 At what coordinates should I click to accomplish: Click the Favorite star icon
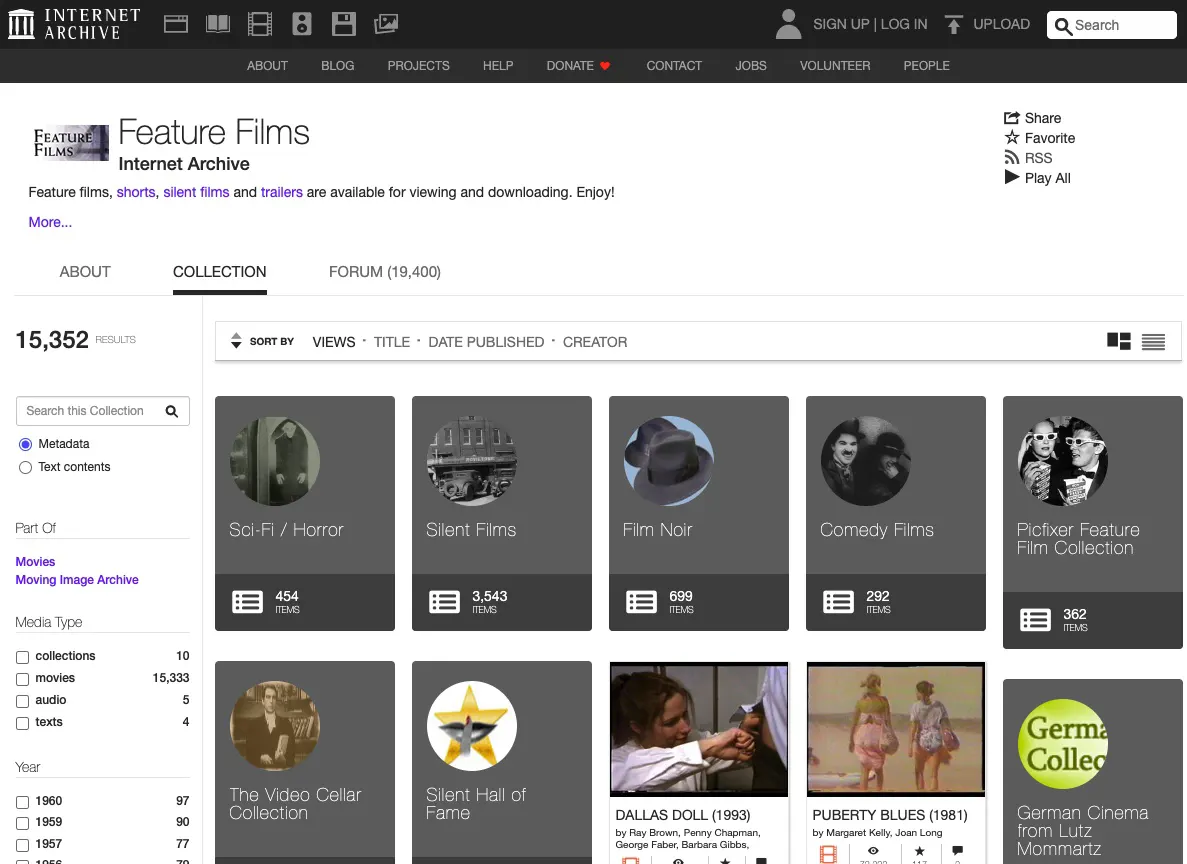point(1012,137)
